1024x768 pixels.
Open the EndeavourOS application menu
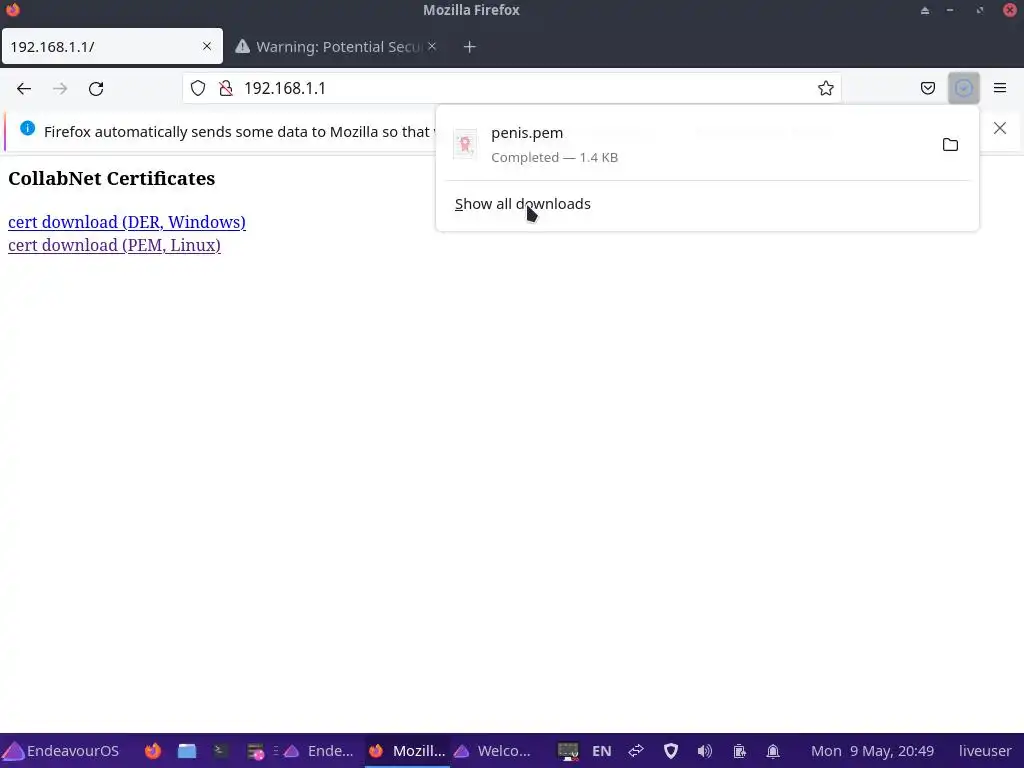61,751
